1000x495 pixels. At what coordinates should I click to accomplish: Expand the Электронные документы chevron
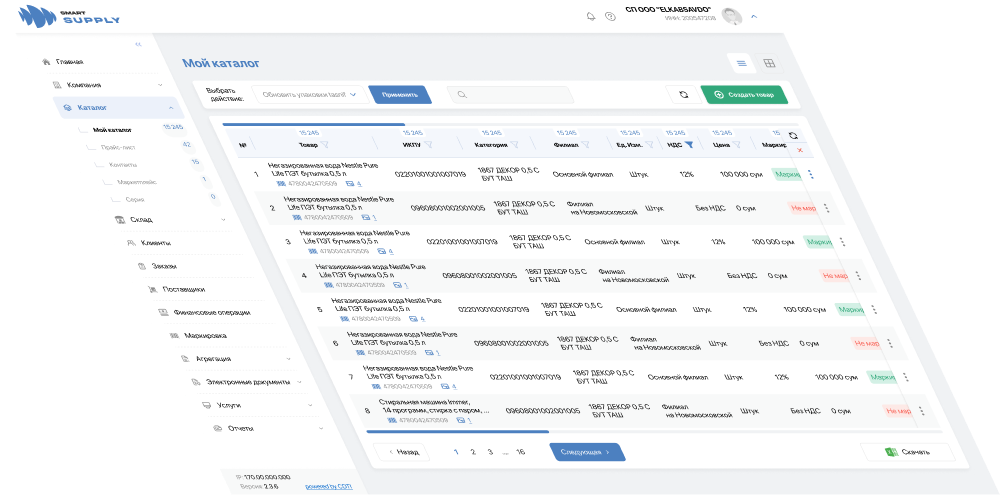[x=300, y=382]
